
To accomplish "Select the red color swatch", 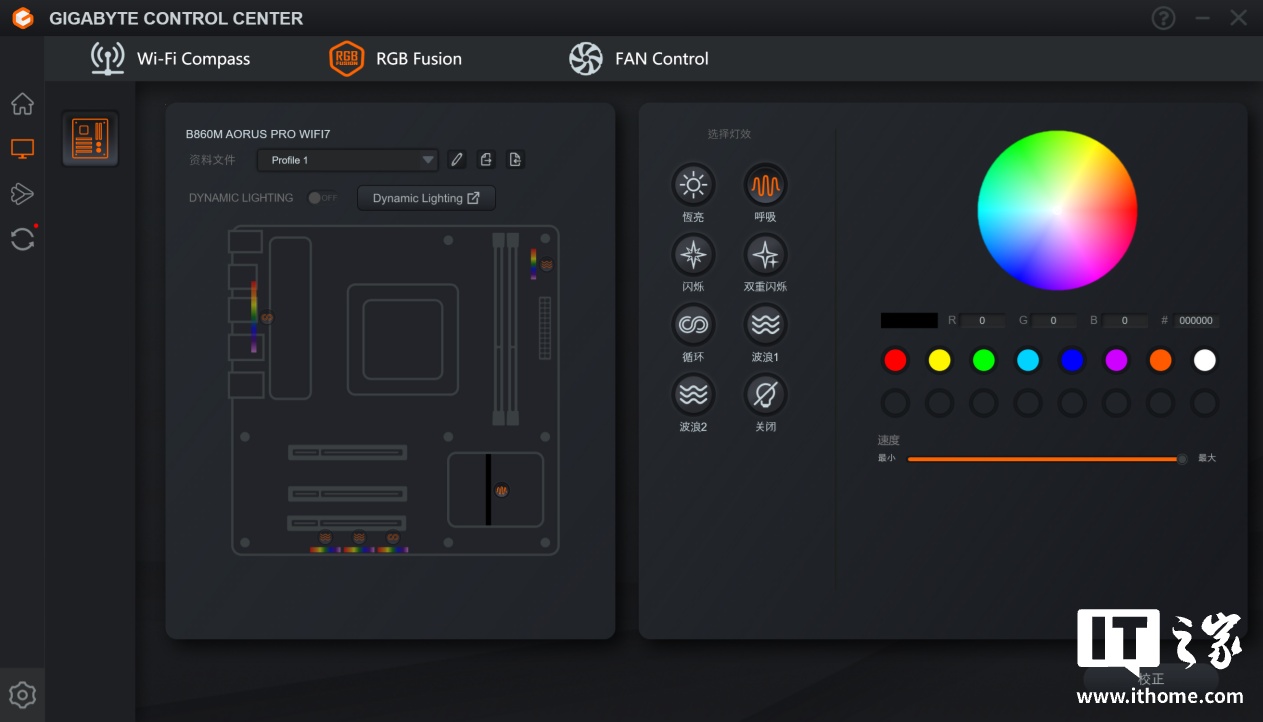I will [x=895, y=360].
